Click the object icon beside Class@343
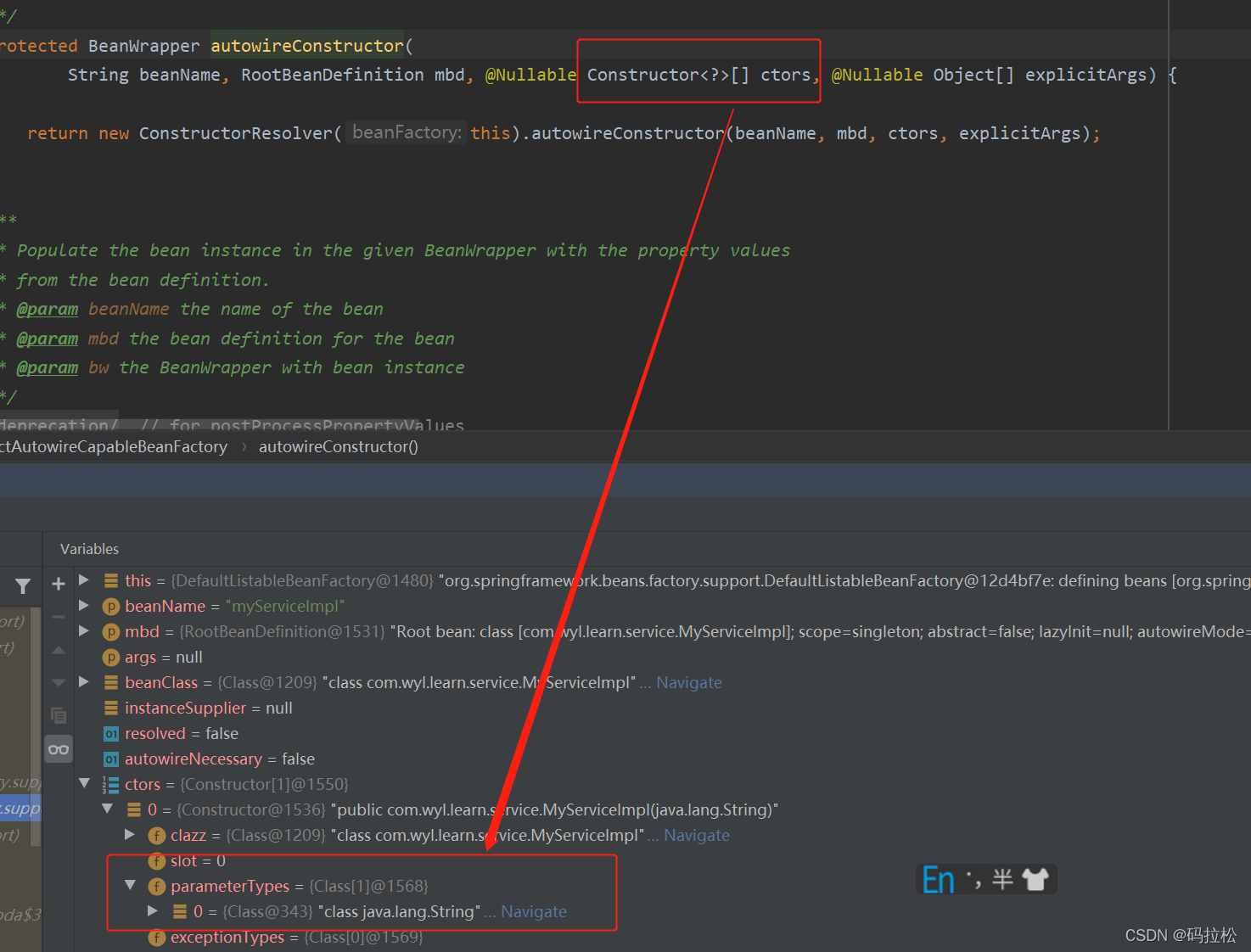The width and height of the screenshot is (1251, 952). pos(180,911)
